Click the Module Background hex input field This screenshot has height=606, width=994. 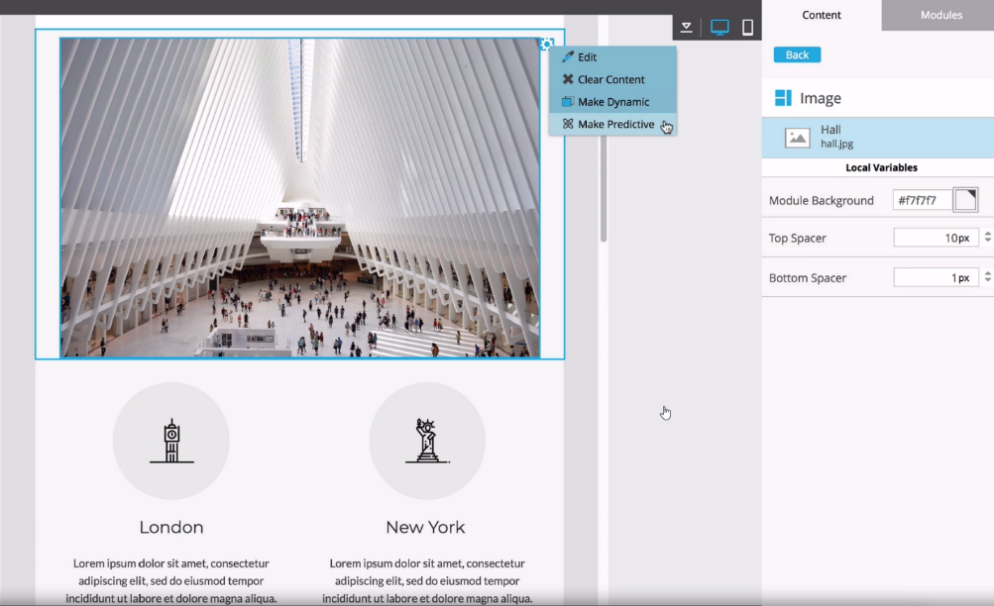(921, 200)
